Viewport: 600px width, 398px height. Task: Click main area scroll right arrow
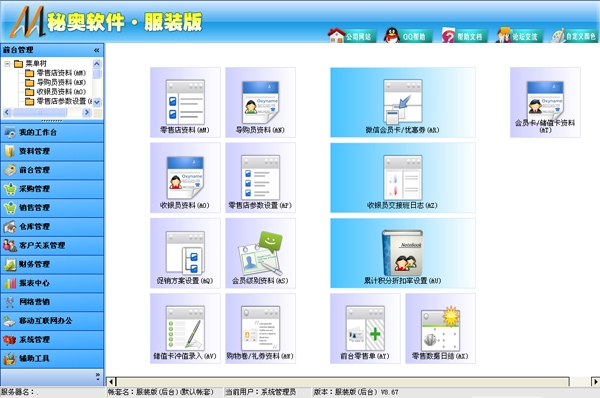click(x=595, y=382)
